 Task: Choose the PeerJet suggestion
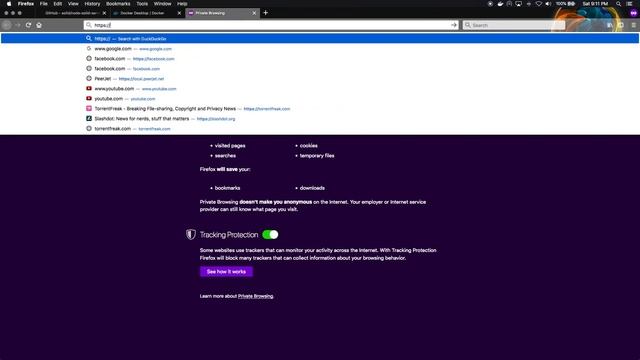tap(320, 78)
